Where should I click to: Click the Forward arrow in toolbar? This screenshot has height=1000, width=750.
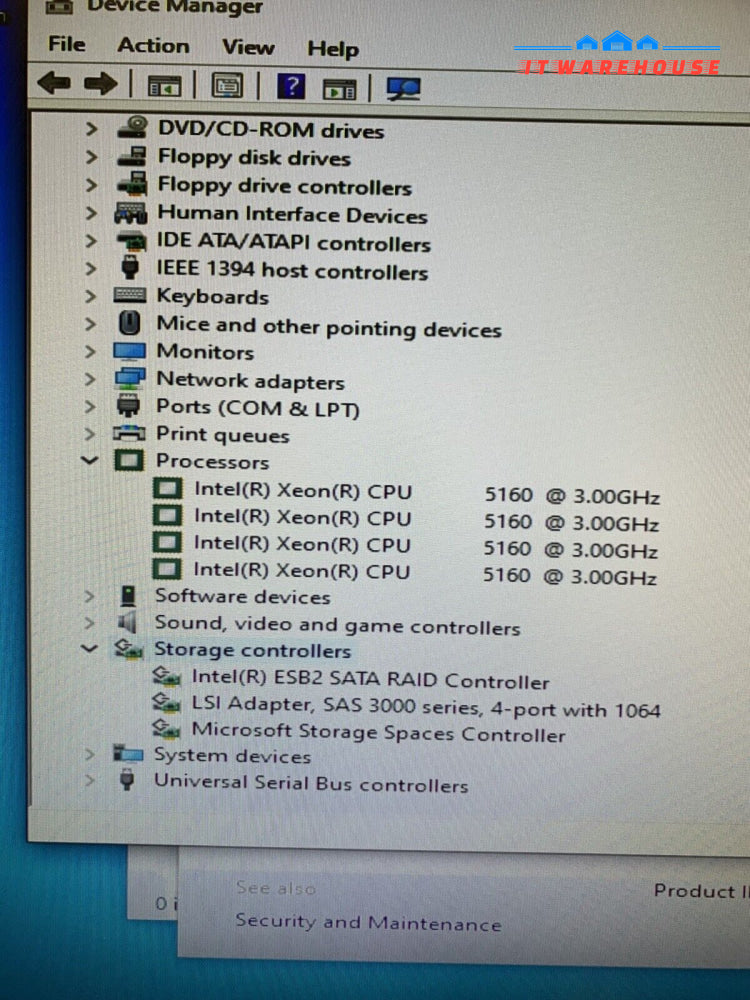100,85
